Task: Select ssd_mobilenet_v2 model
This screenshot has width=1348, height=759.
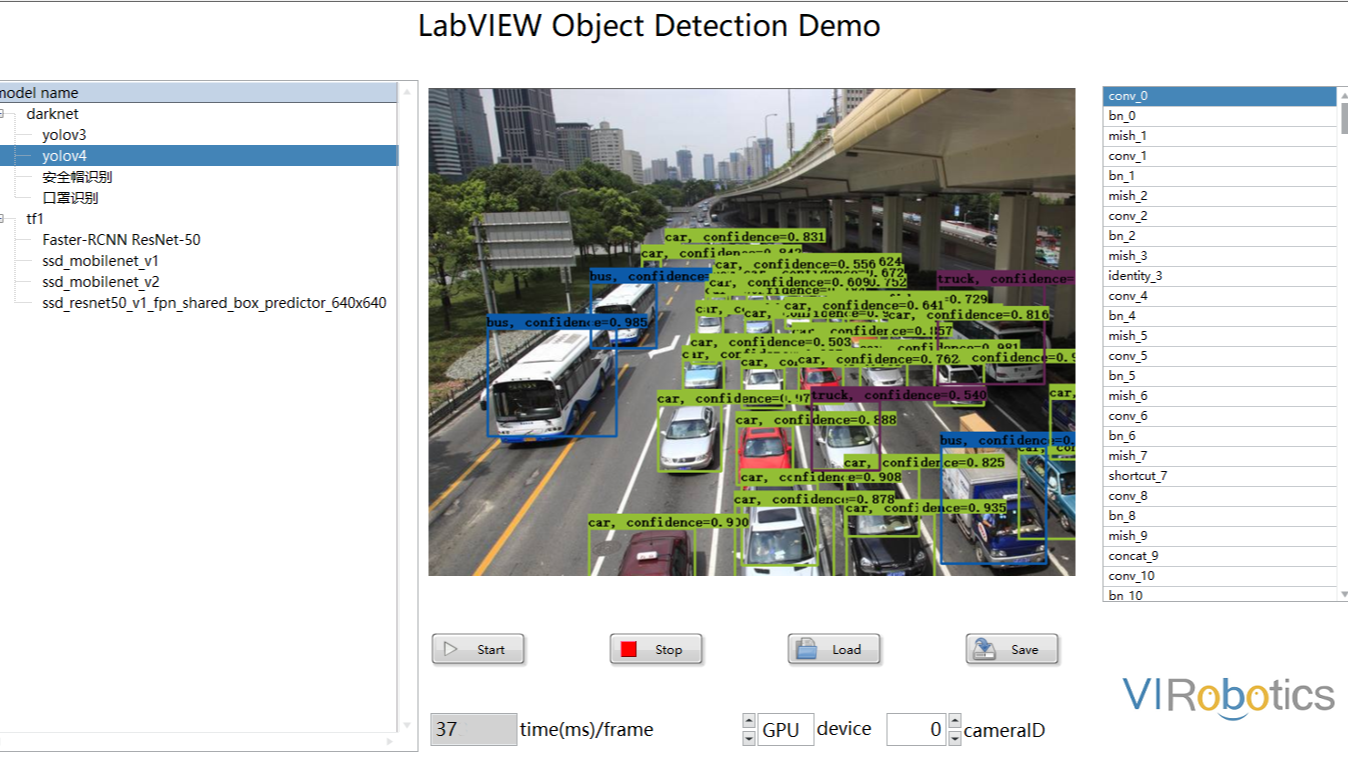Action: 101,281
